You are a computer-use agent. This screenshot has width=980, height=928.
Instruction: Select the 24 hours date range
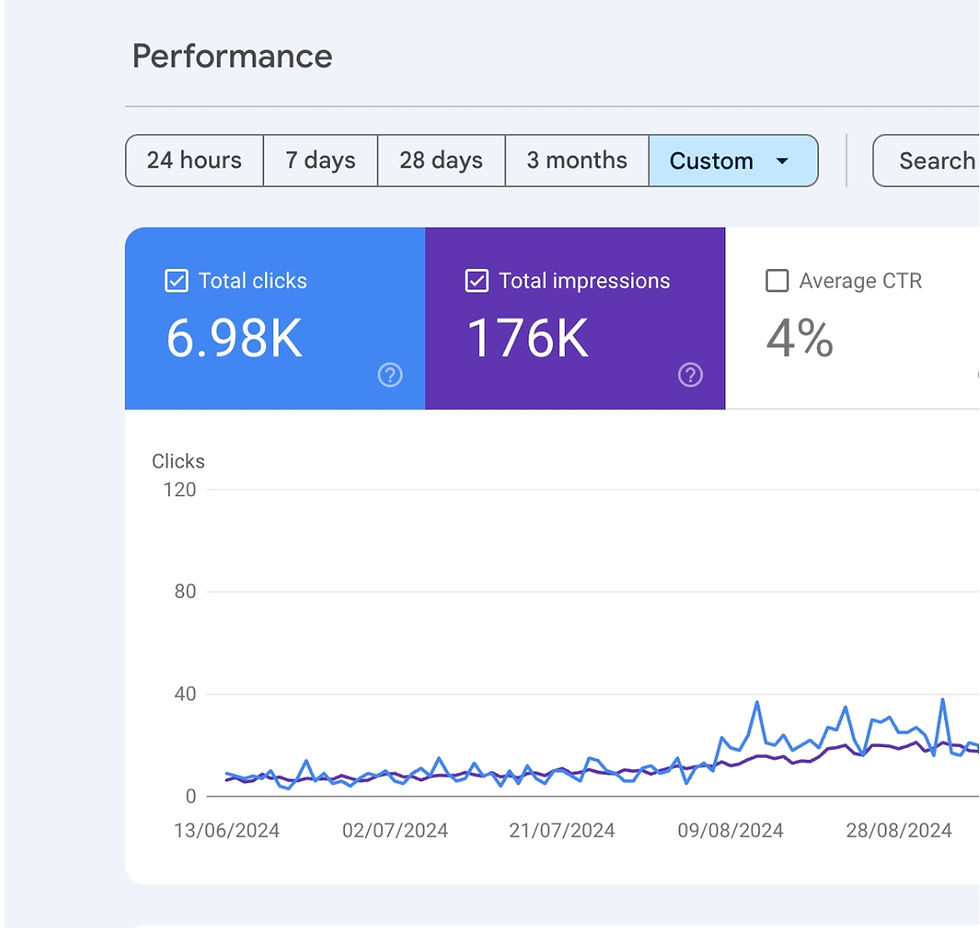click(194, 161)
